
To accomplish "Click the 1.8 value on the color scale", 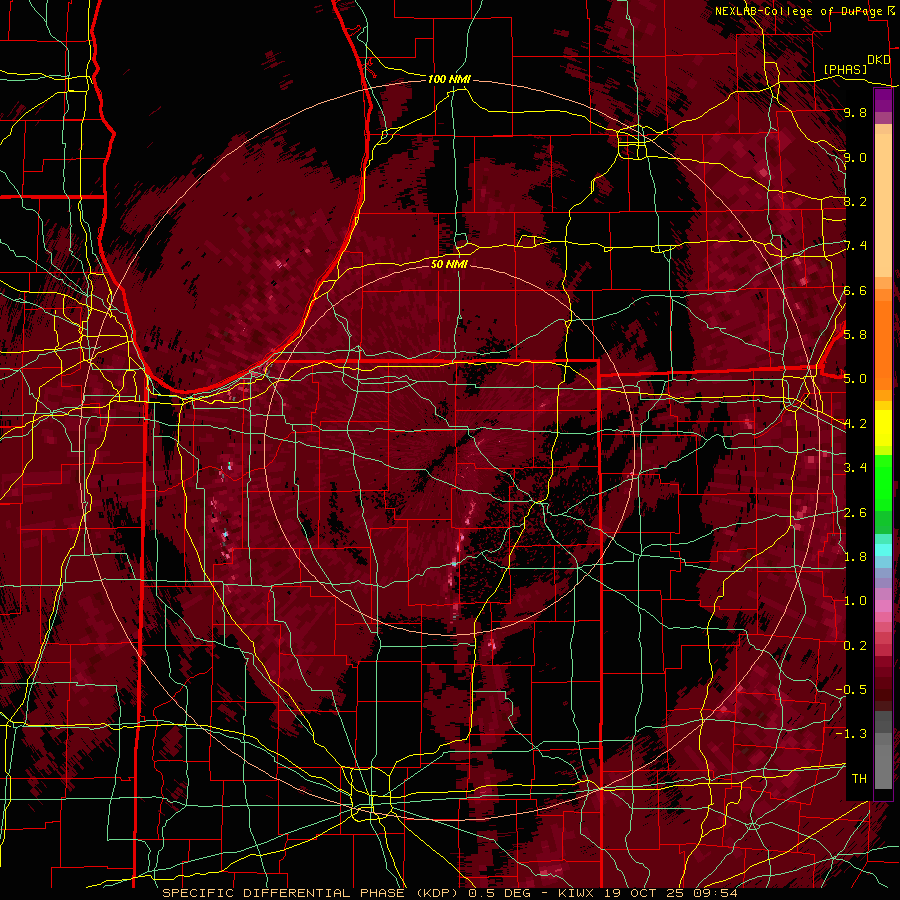I will point(855,557).
